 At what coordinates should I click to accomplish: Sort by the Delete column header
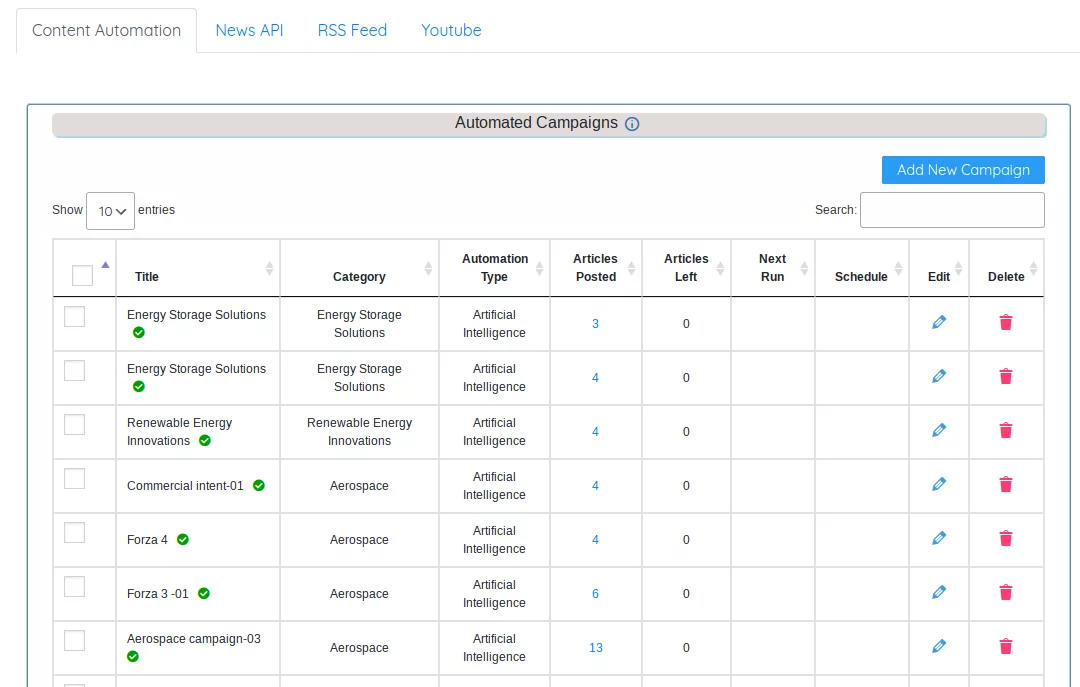click(1006, 269)
